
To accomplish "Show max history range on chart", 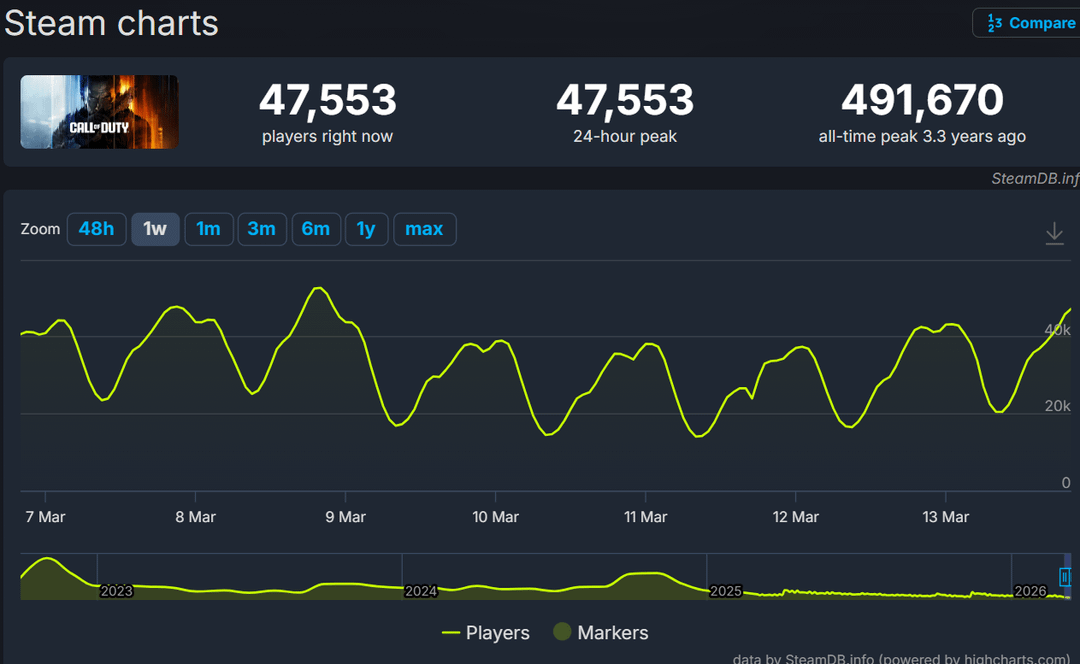I will (x=424, y=229).
